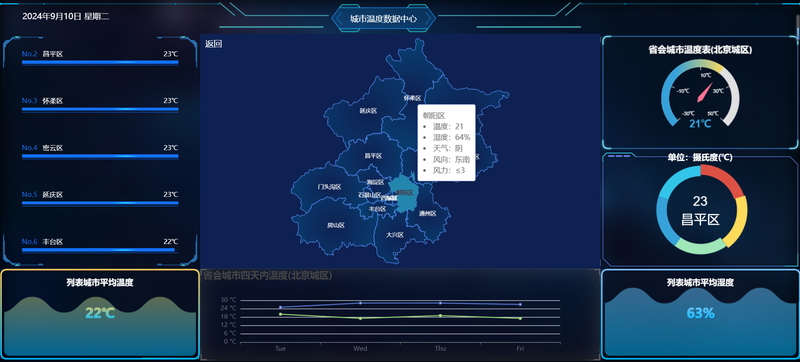Click the highlighted 朝阳区 map region
800x362 pixels.
(406, 194)
